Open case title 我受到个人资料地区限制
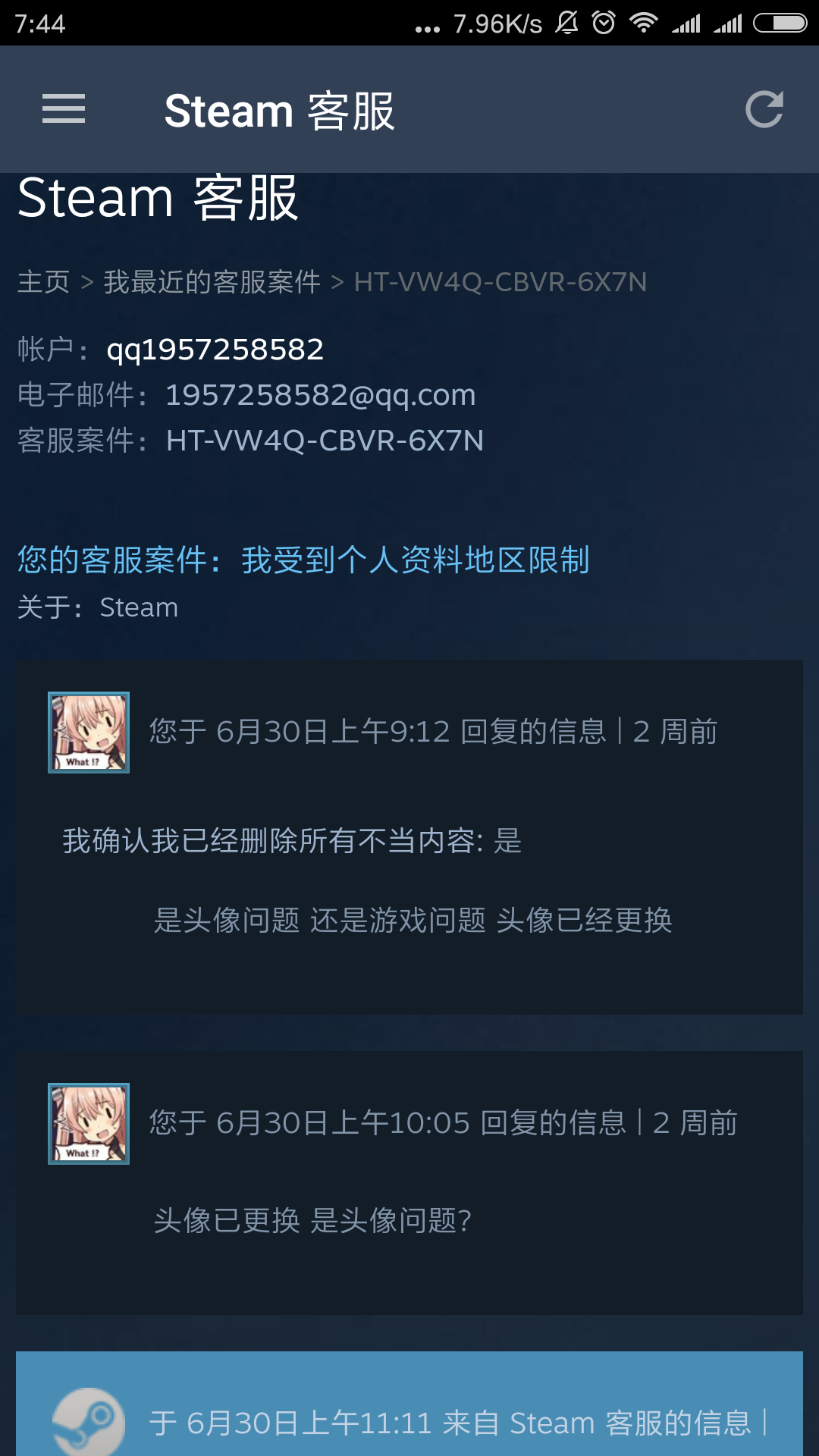The height and width of the screenshot is (1456, 819). click(416, 560)
